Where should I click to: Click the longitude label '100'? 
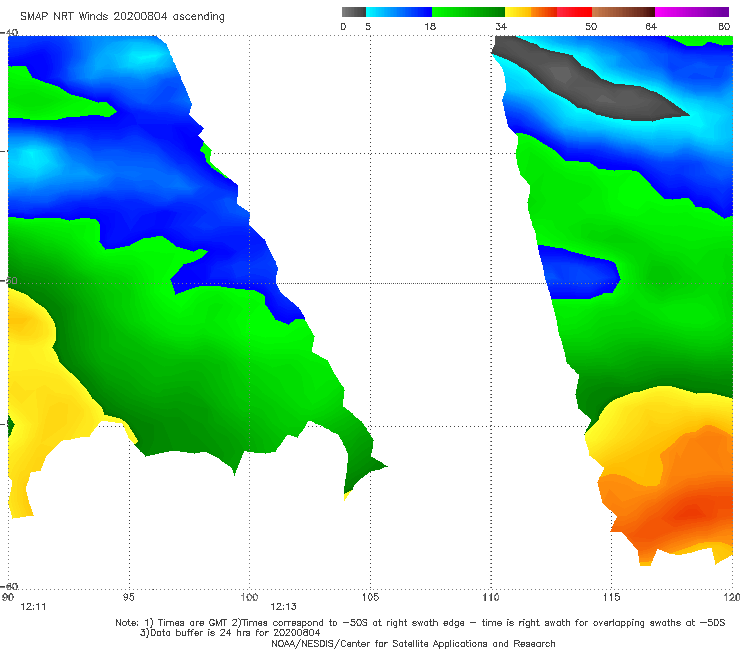[x=249, y=598]
